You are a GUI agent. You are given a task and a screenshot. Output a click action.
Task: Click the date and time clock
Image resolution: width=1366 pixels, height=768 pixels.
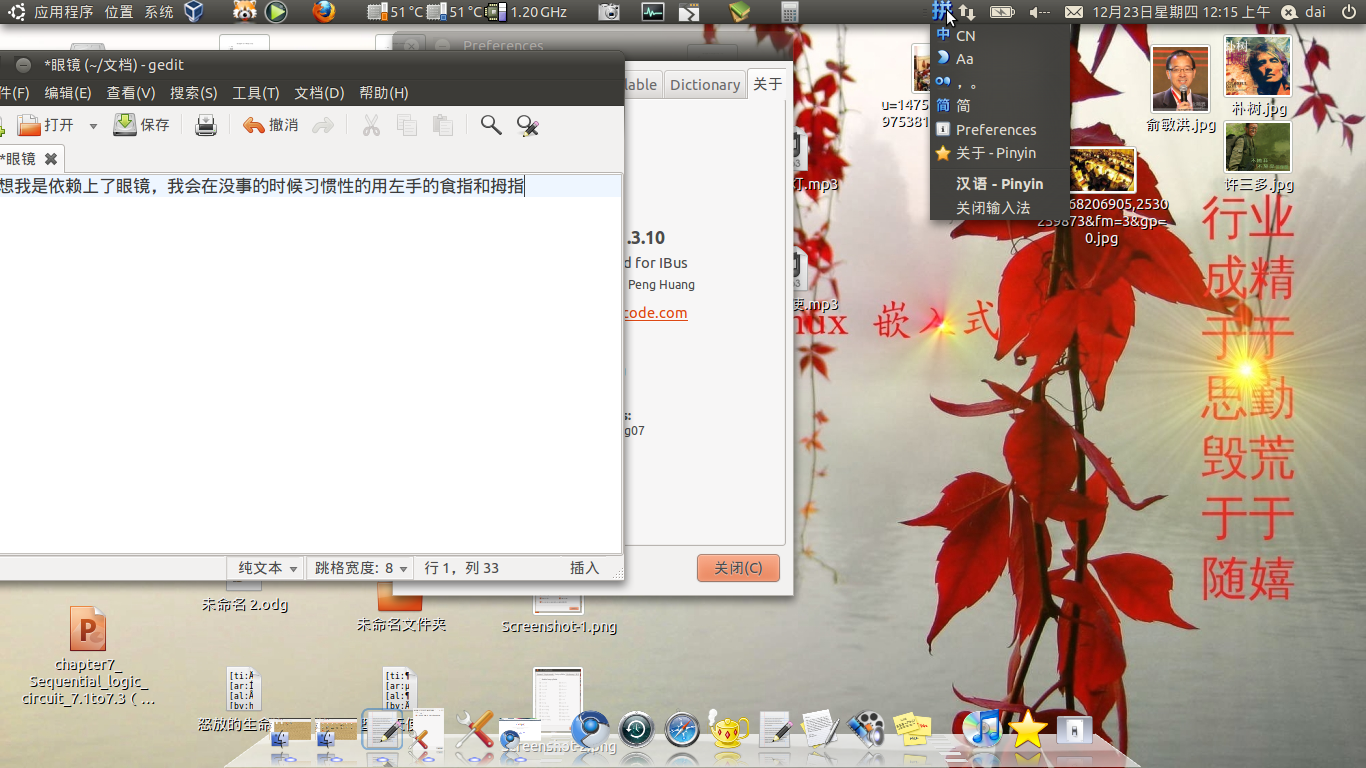coord(1181,12)
